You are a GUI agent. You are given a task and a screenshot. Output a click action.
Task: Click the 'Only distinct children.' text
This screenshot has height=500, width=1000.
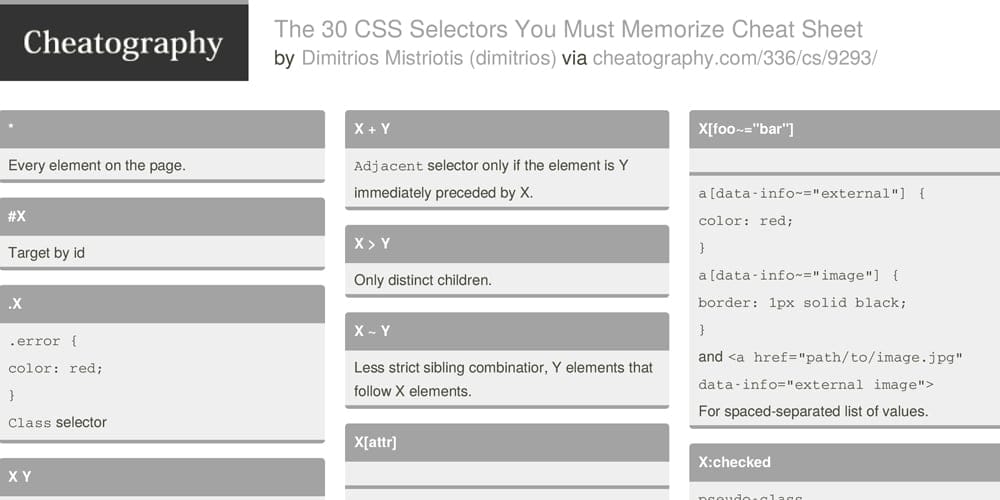pyautogui.click(x=423, y=281)
